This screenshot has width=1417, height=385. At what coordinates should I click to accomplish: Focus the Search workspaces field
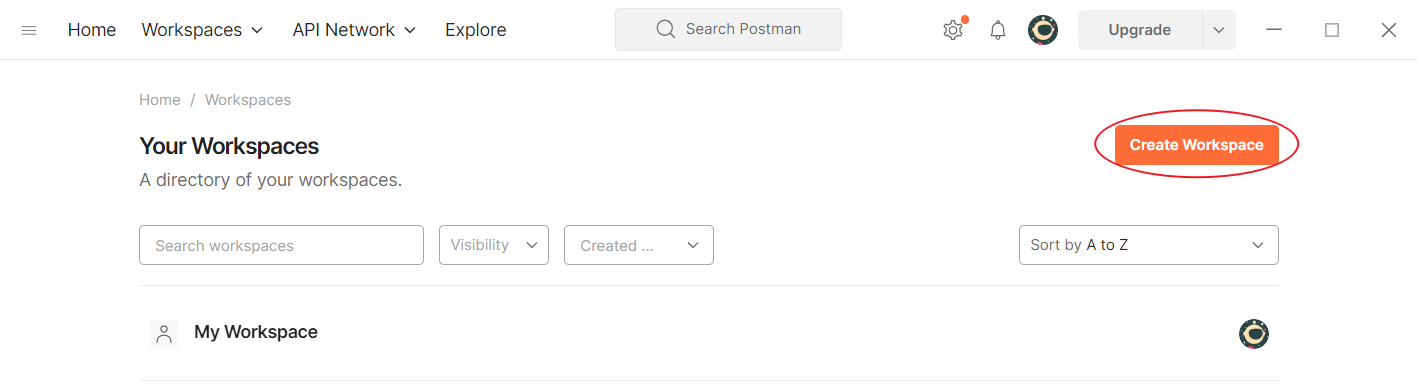click(x=282, y=245)
